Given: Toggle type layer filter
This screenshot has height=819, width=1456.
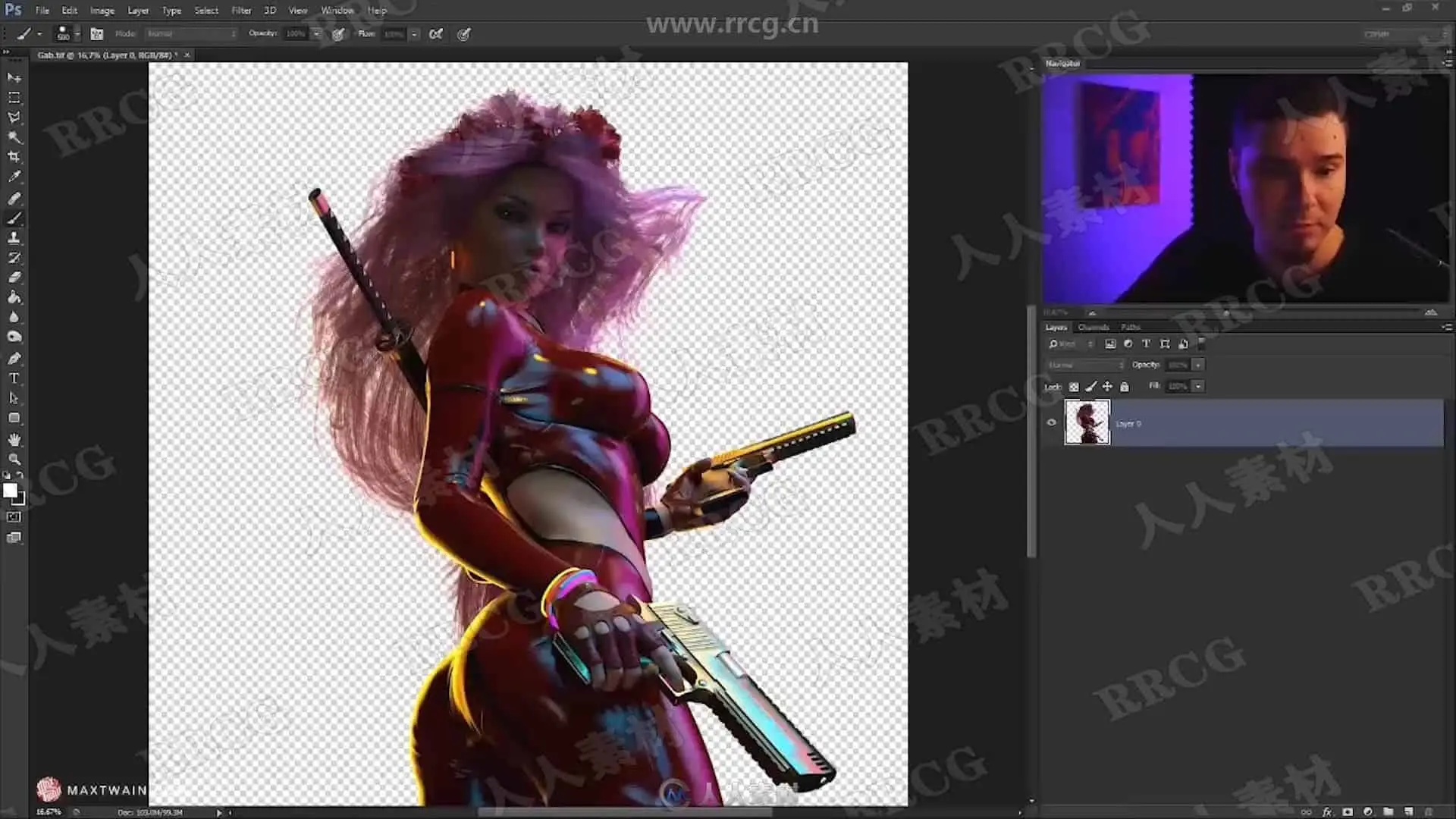Looking at the screenshot, I should 1146,344.
